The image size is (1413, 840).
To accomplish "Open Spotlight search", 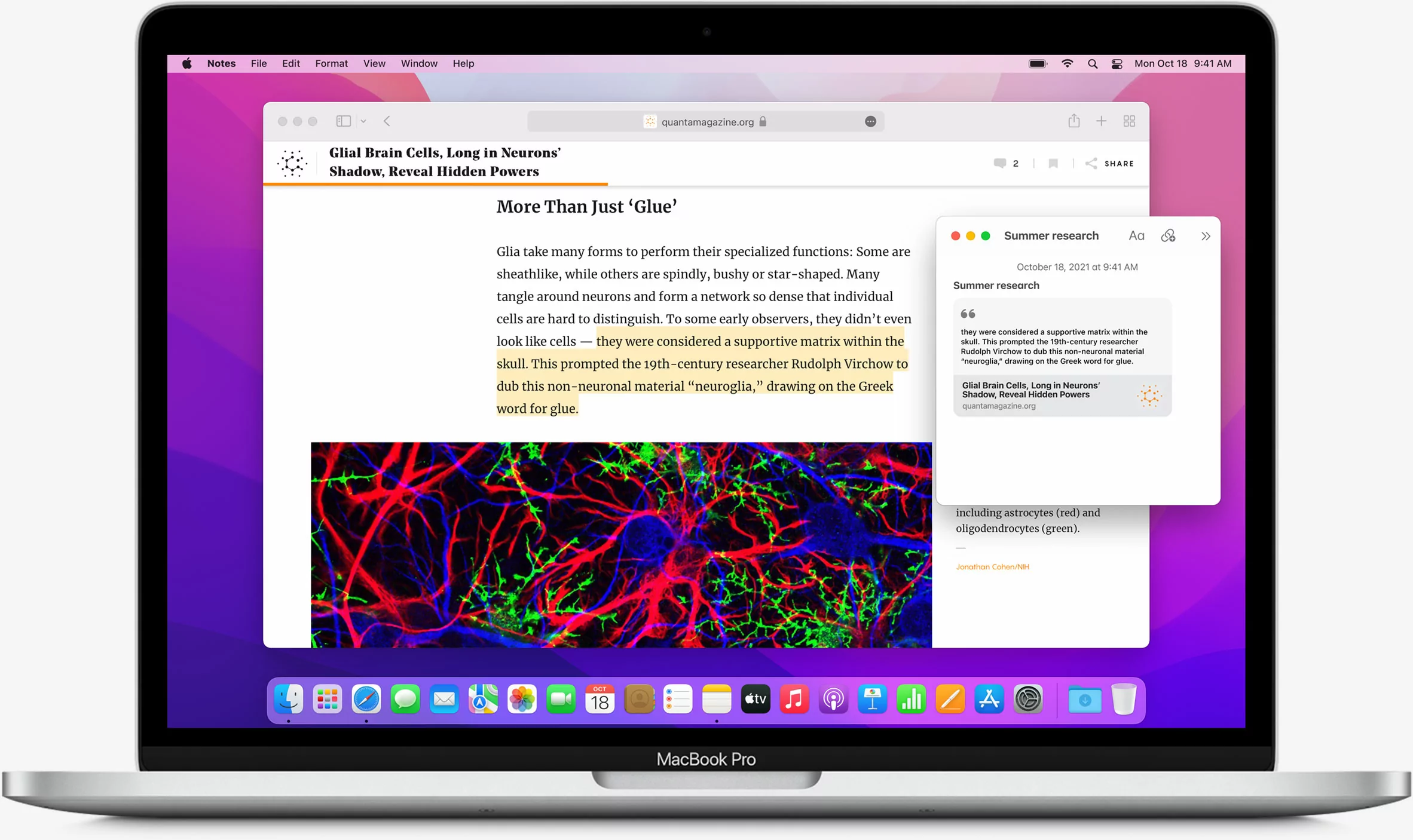I will click(1093, 63).
